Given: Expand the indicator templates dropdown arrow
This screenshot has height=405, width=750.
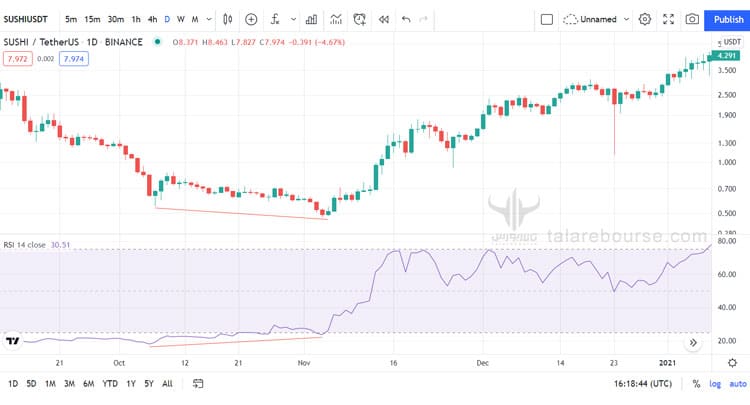Looking at the screenshot, I should tap(293, 20).
